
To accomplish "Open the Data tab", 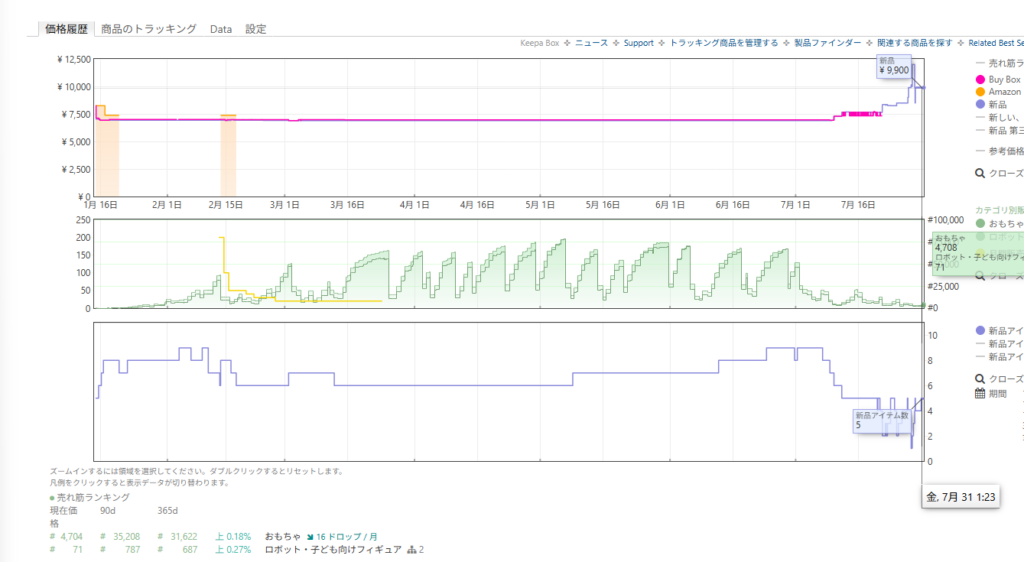I will [221, 29].
